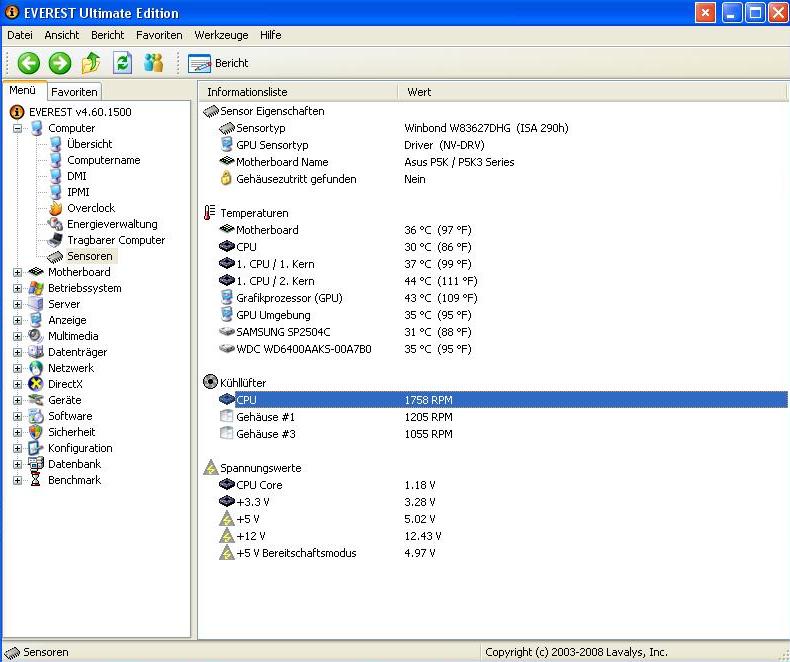Click the EVEREST v4.60.1500 root icon
This screenshot has height=662, width=790.
pyautogui.click(x=17, y=112)
